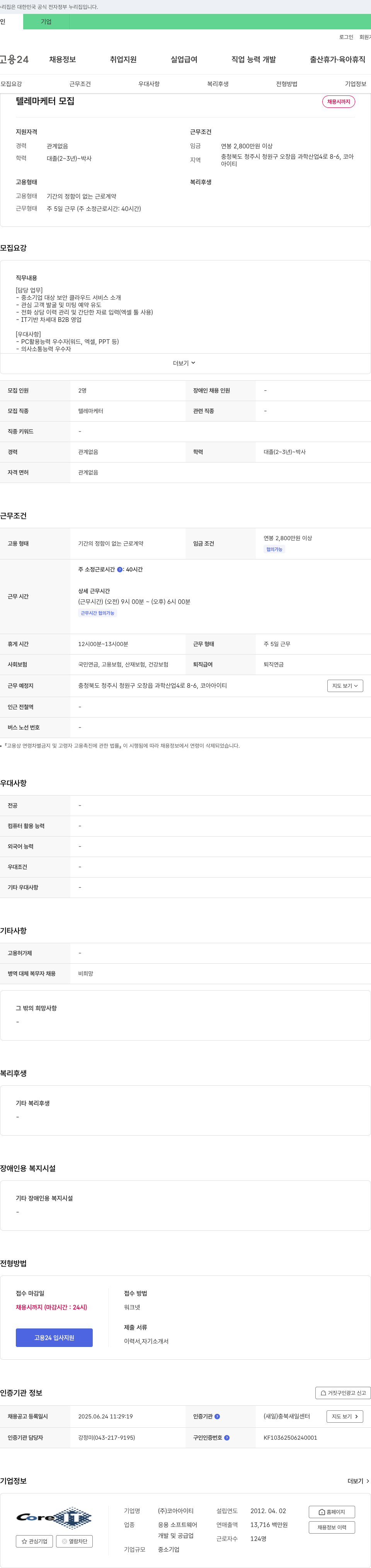This screenshot has height=1568, width=371.
Task: Select contact 강정미(043-217-9195)
Action: (x=107, y=1438)
